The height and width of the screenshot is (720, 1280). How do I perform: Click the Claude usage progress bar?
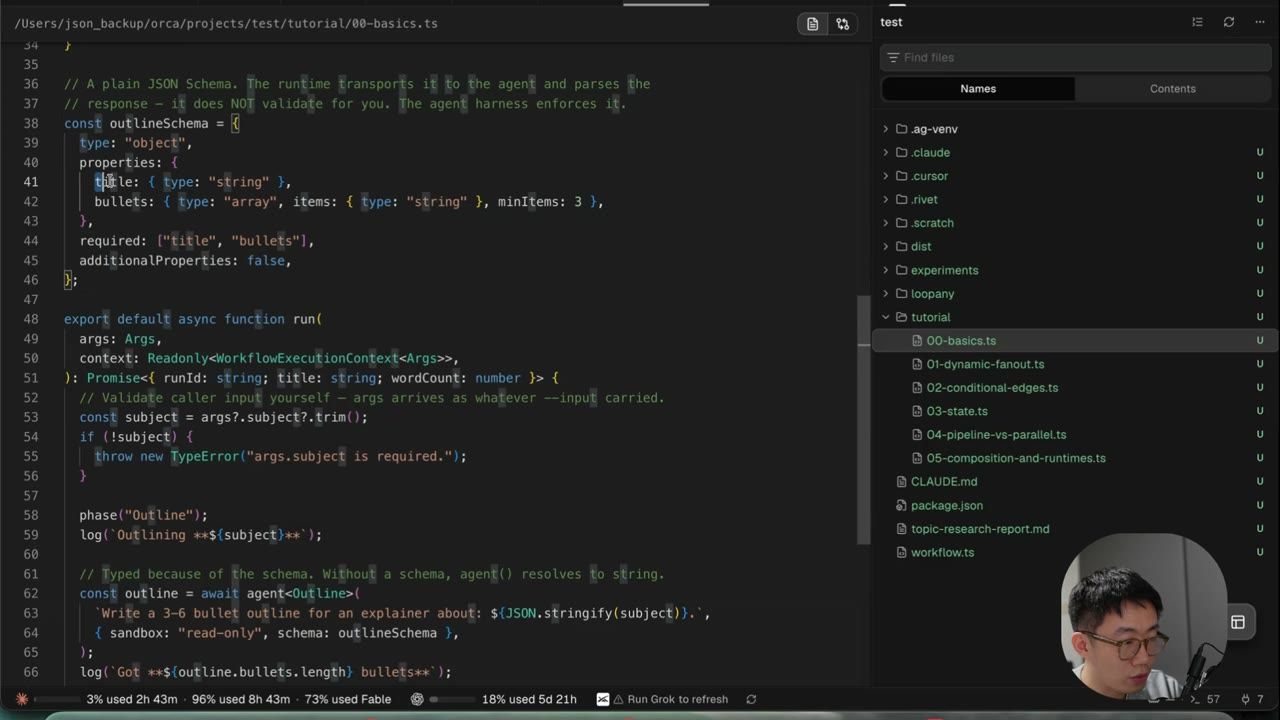(55, 699)
